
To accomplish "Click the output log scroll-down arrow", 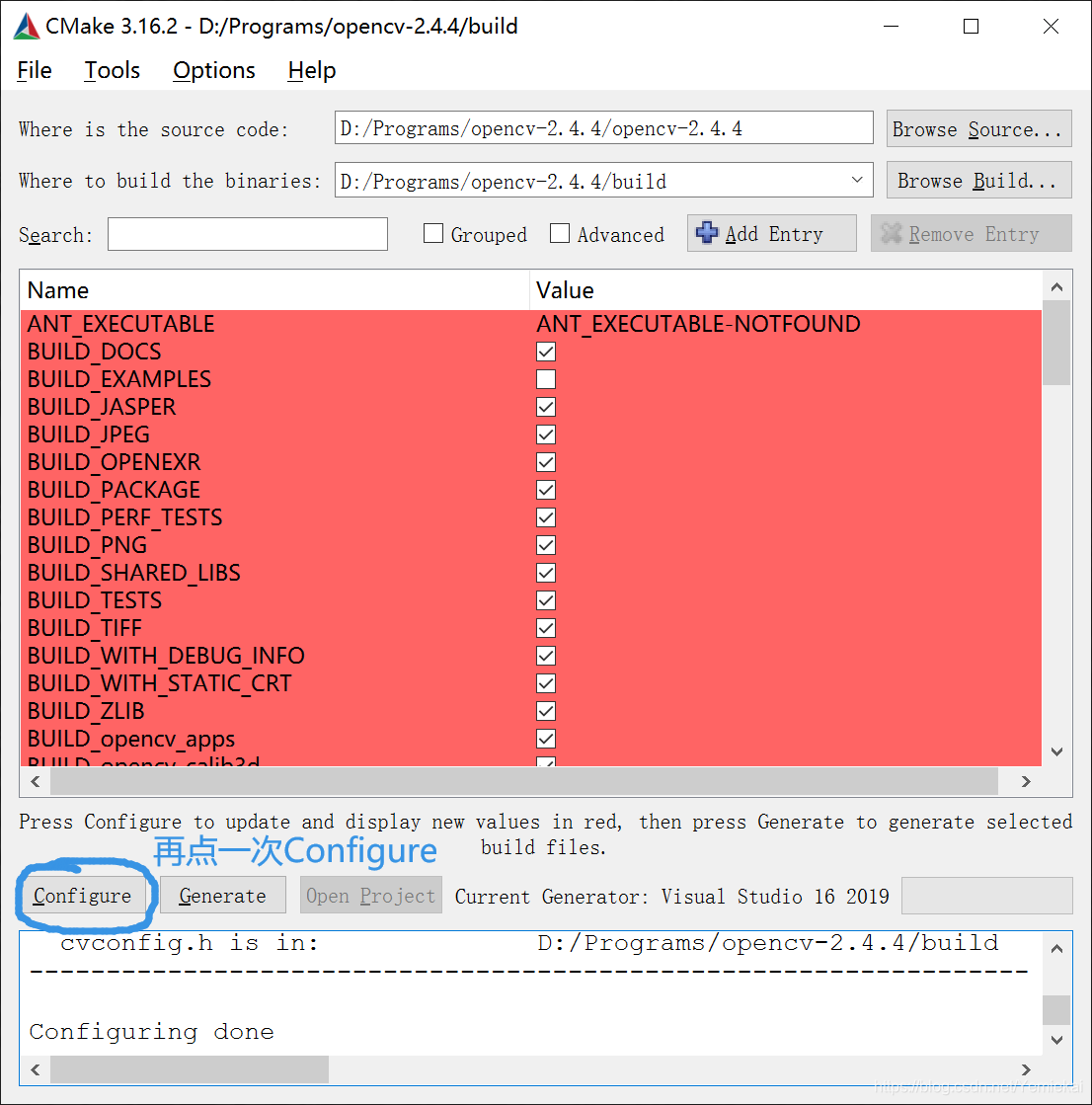I will (1056, 1040).
